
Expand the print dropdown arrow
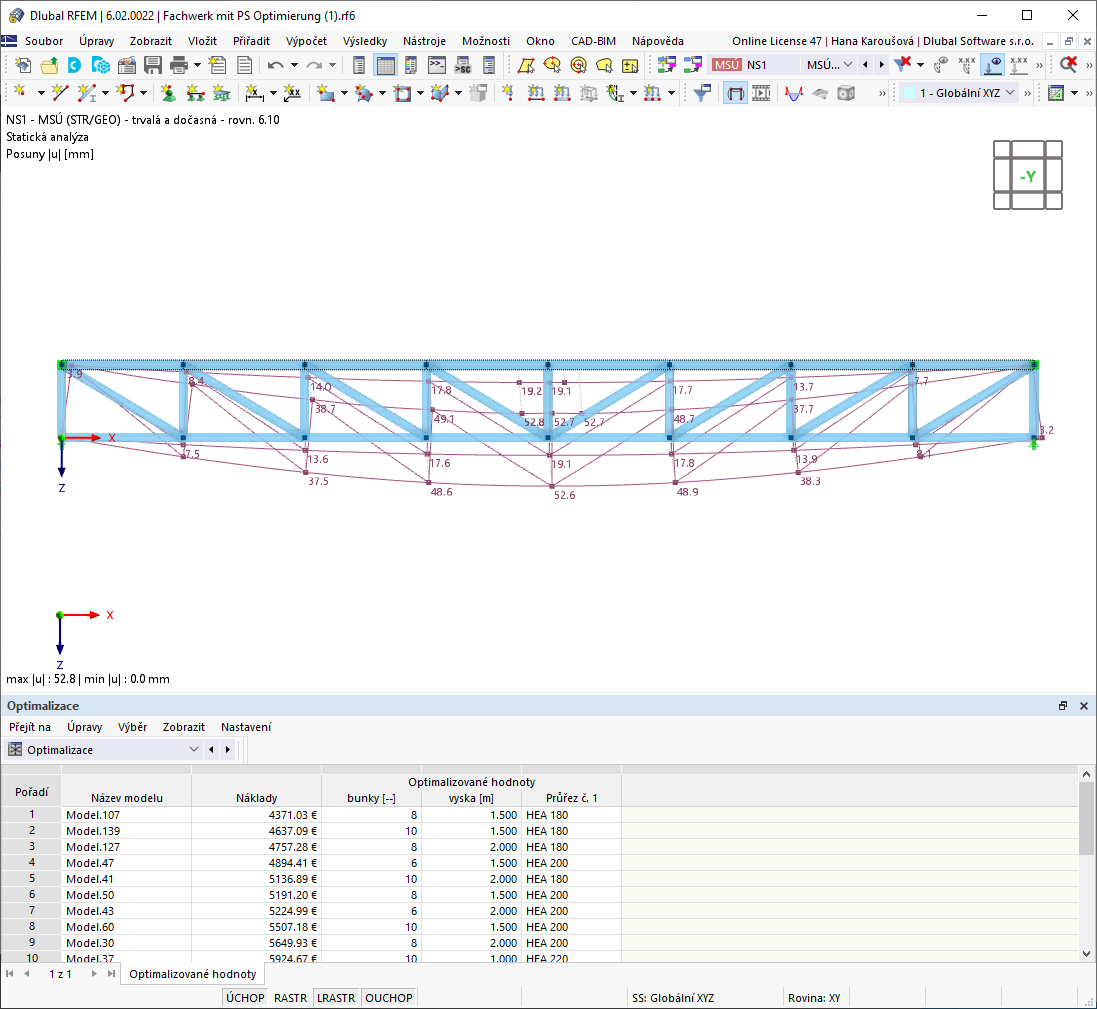[x=197, y=65]
